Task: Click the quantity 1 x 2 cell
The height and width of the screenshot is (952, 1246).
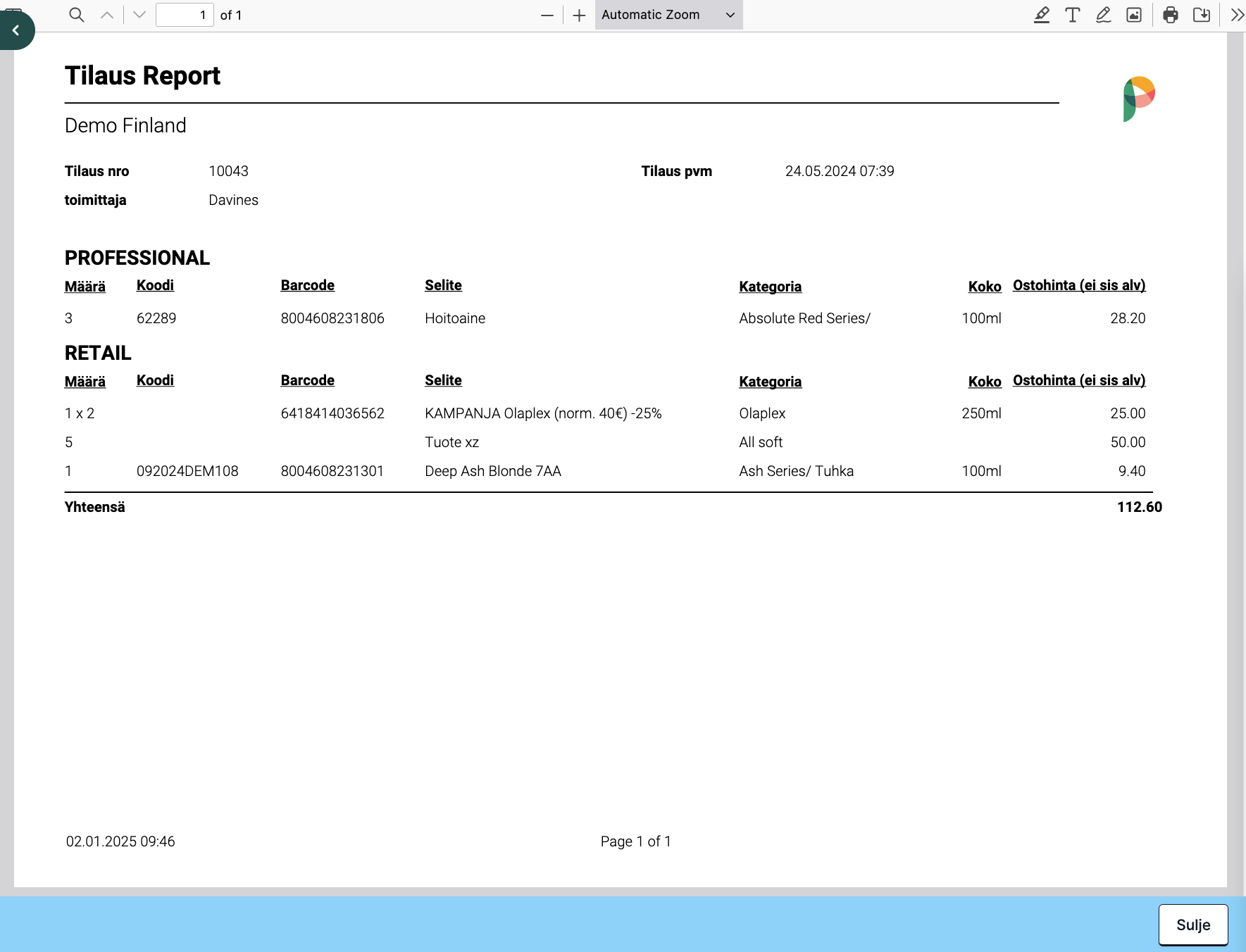Action: coord(80,413)
